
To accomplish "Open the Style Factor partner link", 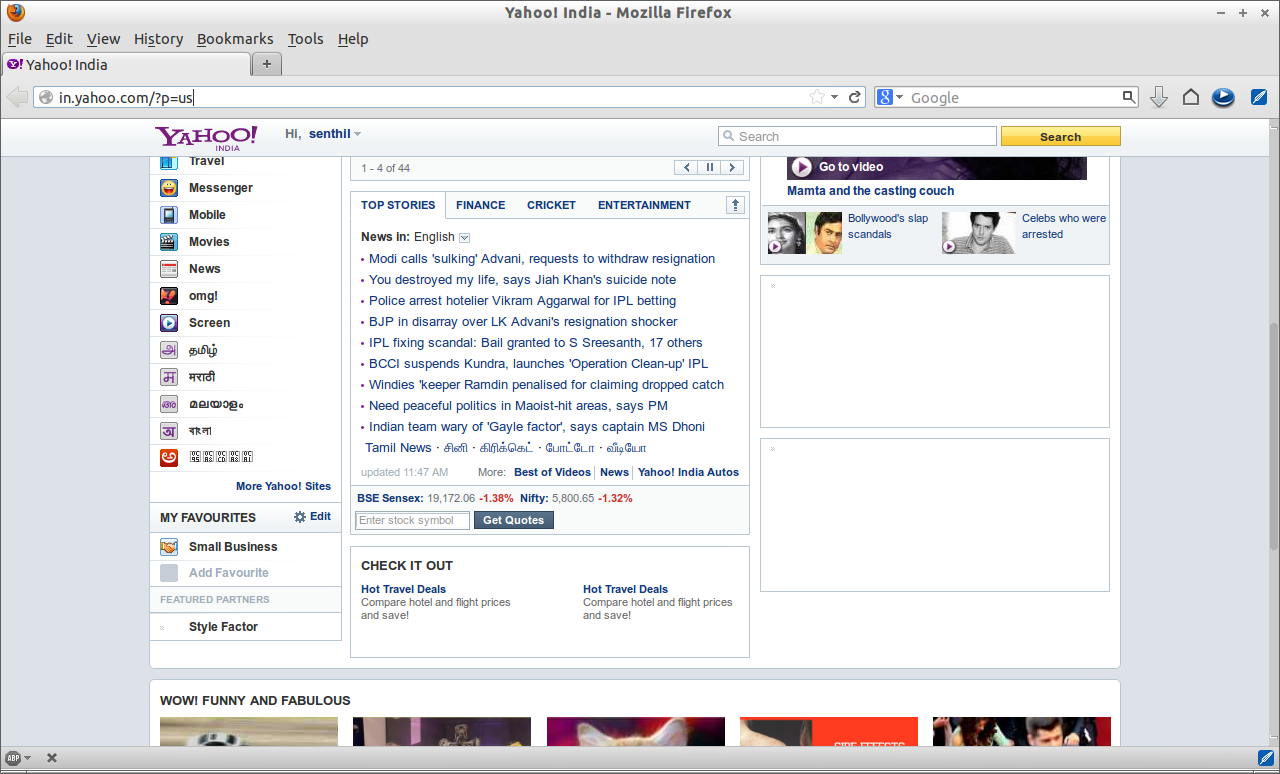I will 223,627.
